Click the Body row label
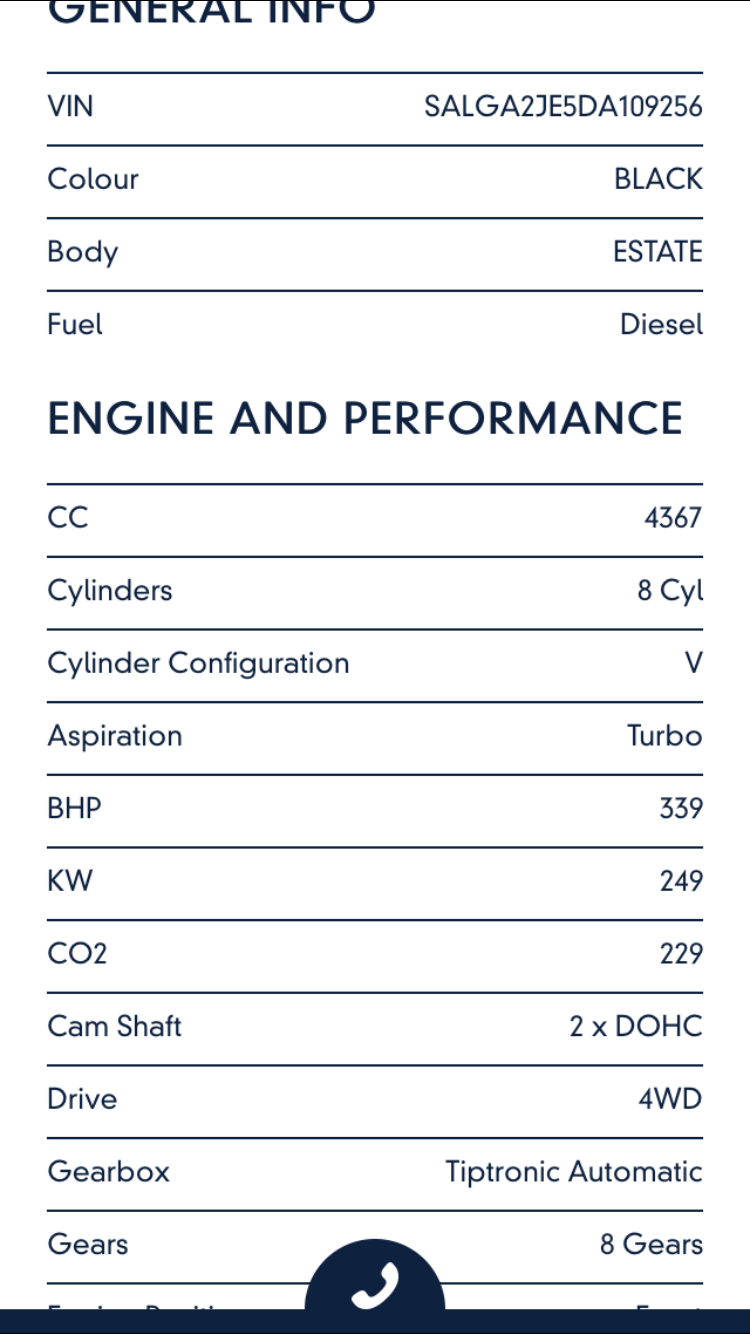The height and width of the screenshot is (1334, 750). (83, 252)
